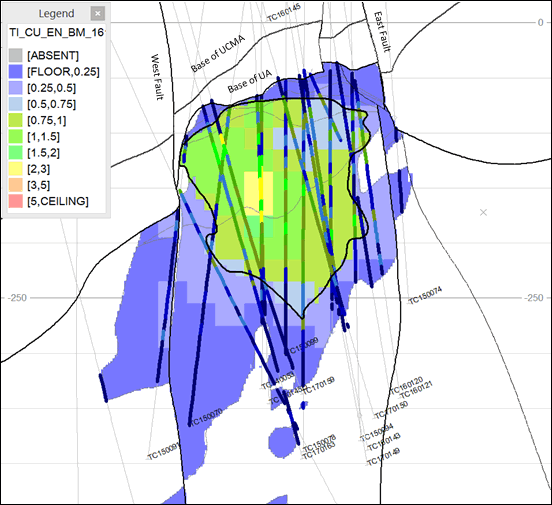Select the TI_CU_EN_BM_16 legend heading
The height and width of the screenshot is (505, 552).
point(56,32)
